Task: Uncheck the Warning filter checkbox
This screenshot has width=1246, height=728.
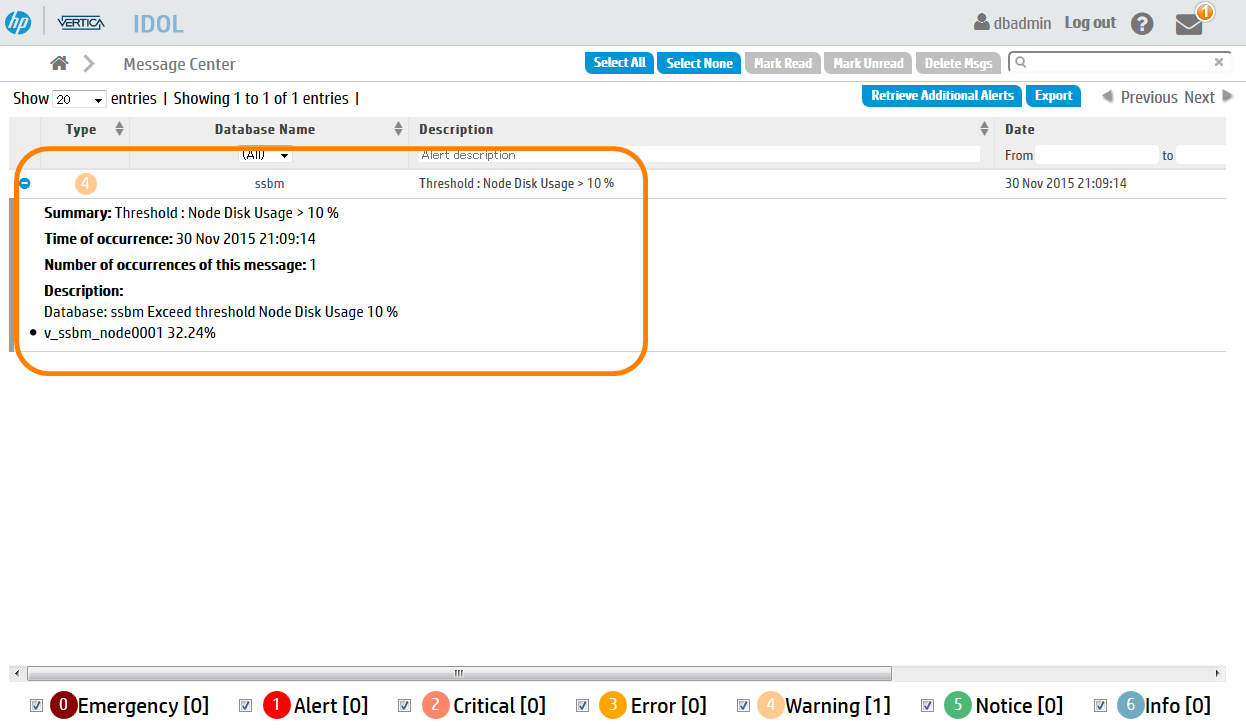Action: (x=743, y=706)
